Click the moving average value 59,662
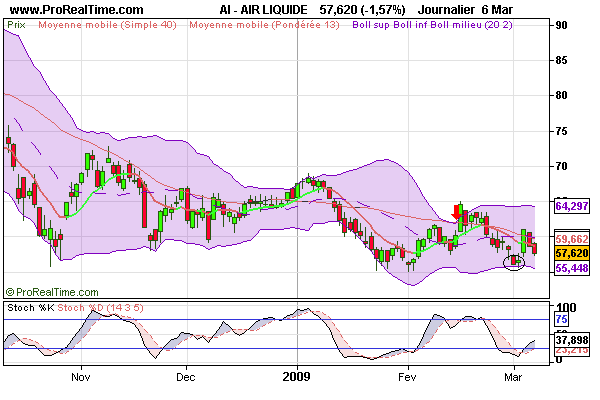 (572, 239)
